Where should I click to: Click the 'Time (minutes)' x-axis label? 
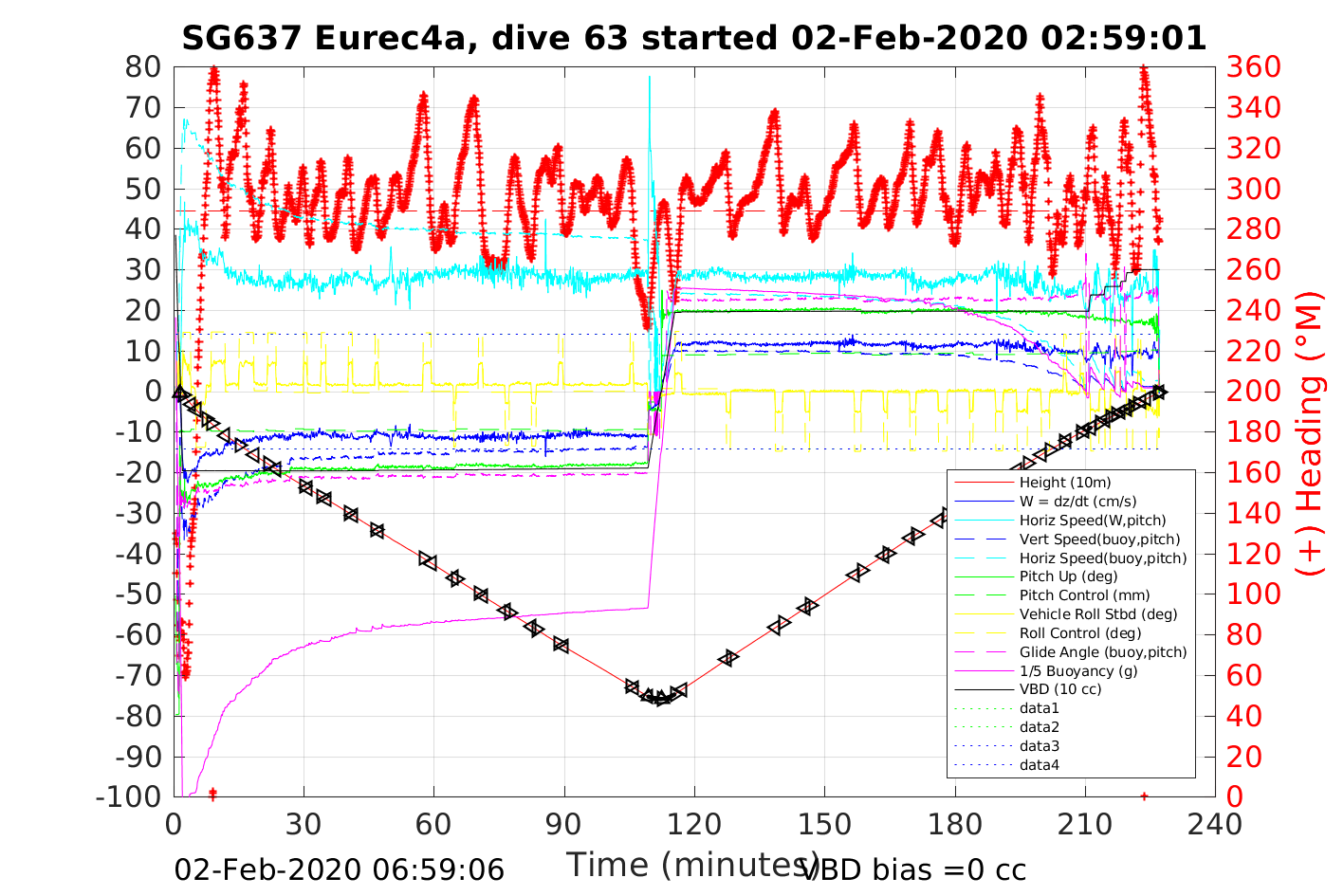[693, 865]
